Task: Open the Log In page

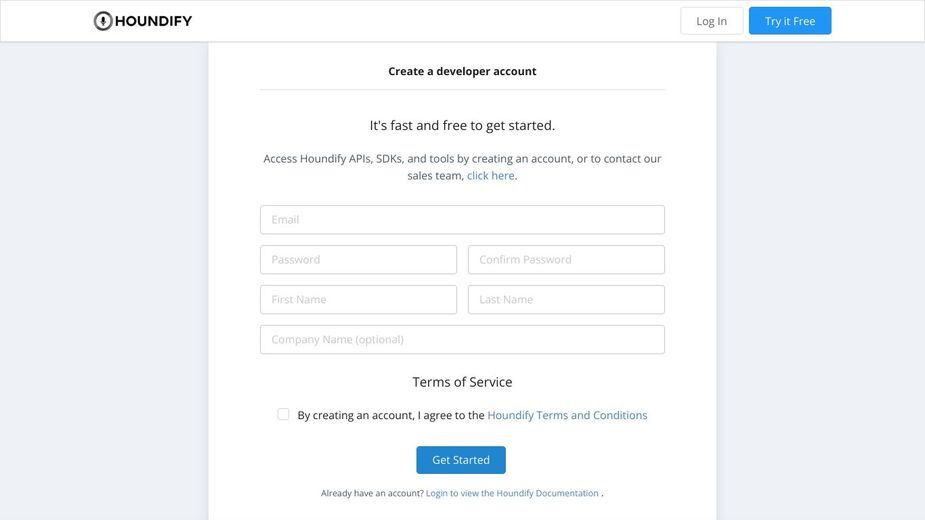Action: pyautogui.click(x=711, y=21)
